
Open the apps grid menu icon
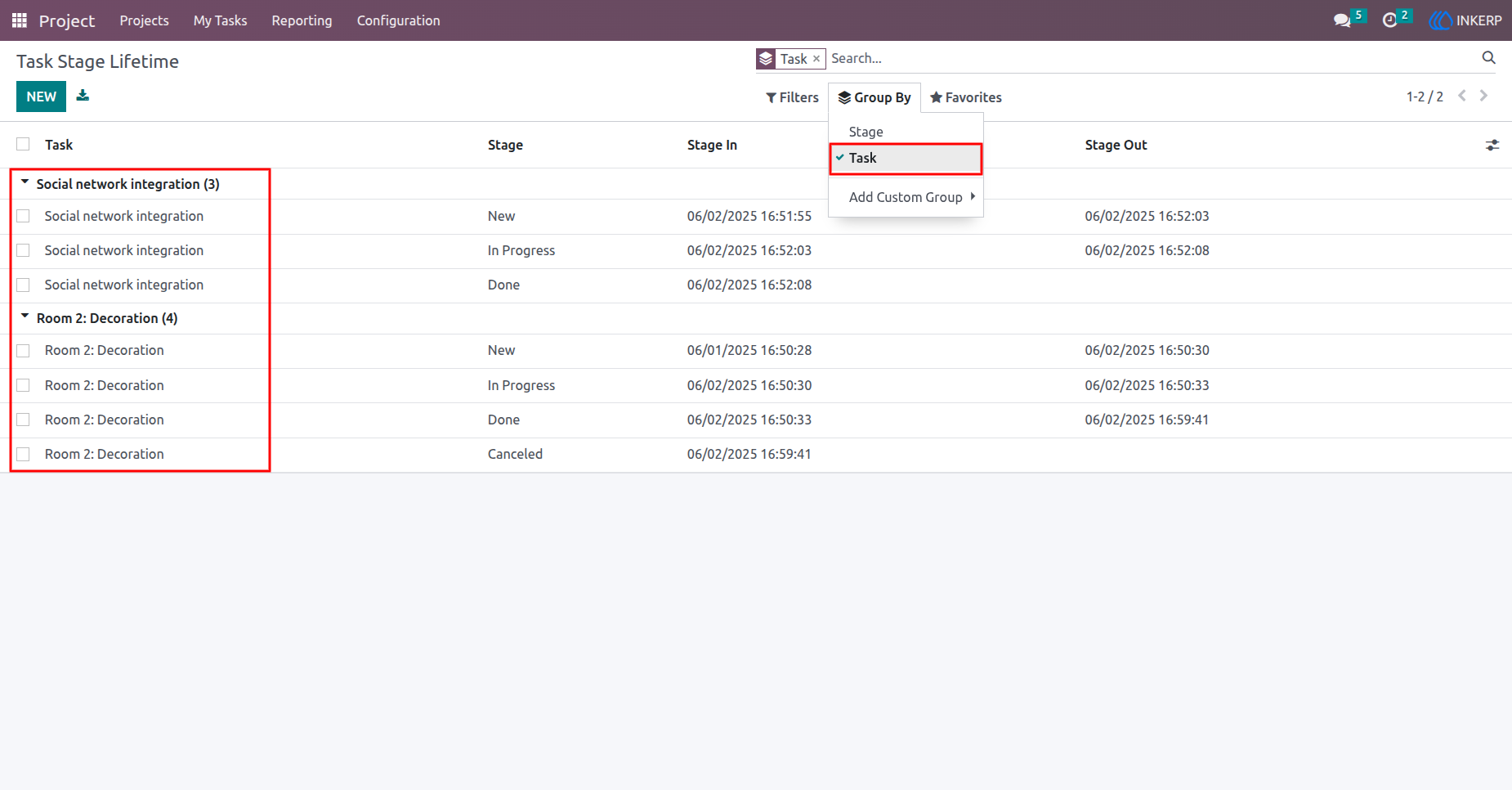20,20
